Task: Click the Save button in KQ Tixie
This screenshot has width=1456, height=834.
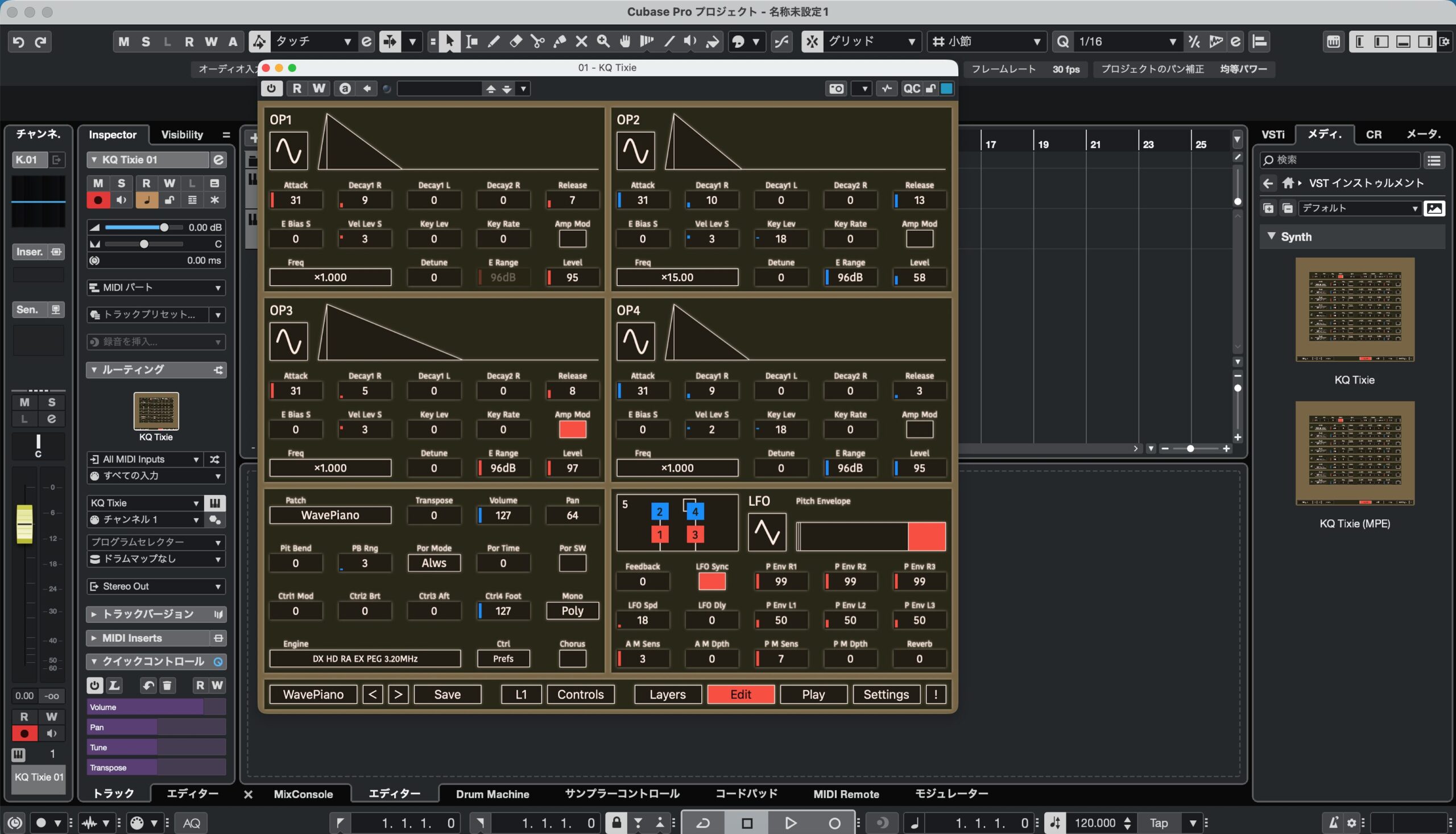Action: (447, 695)
